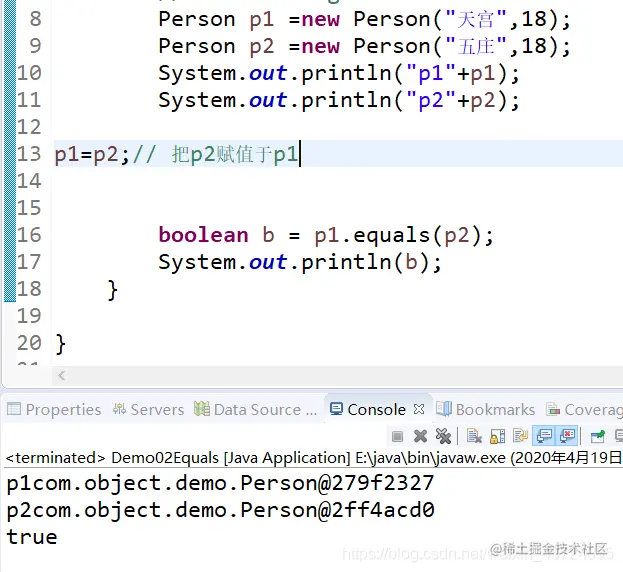Open the Data Source tab

tap(255, 409)
